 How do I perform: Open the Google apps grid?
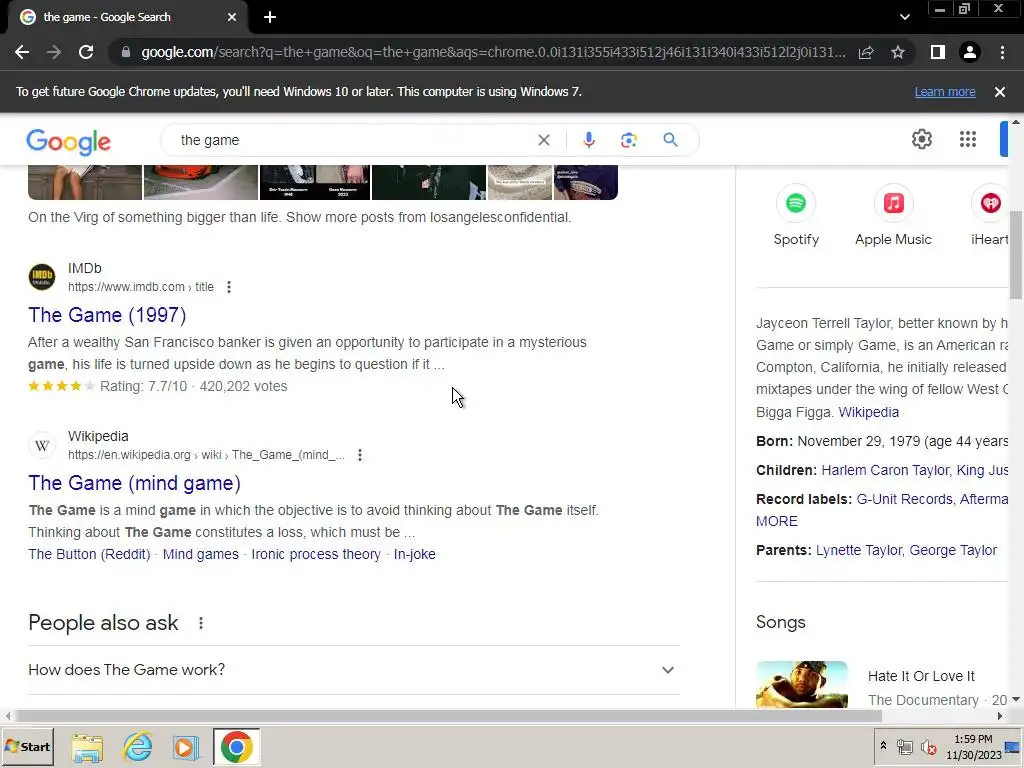(x=968, y=139)
